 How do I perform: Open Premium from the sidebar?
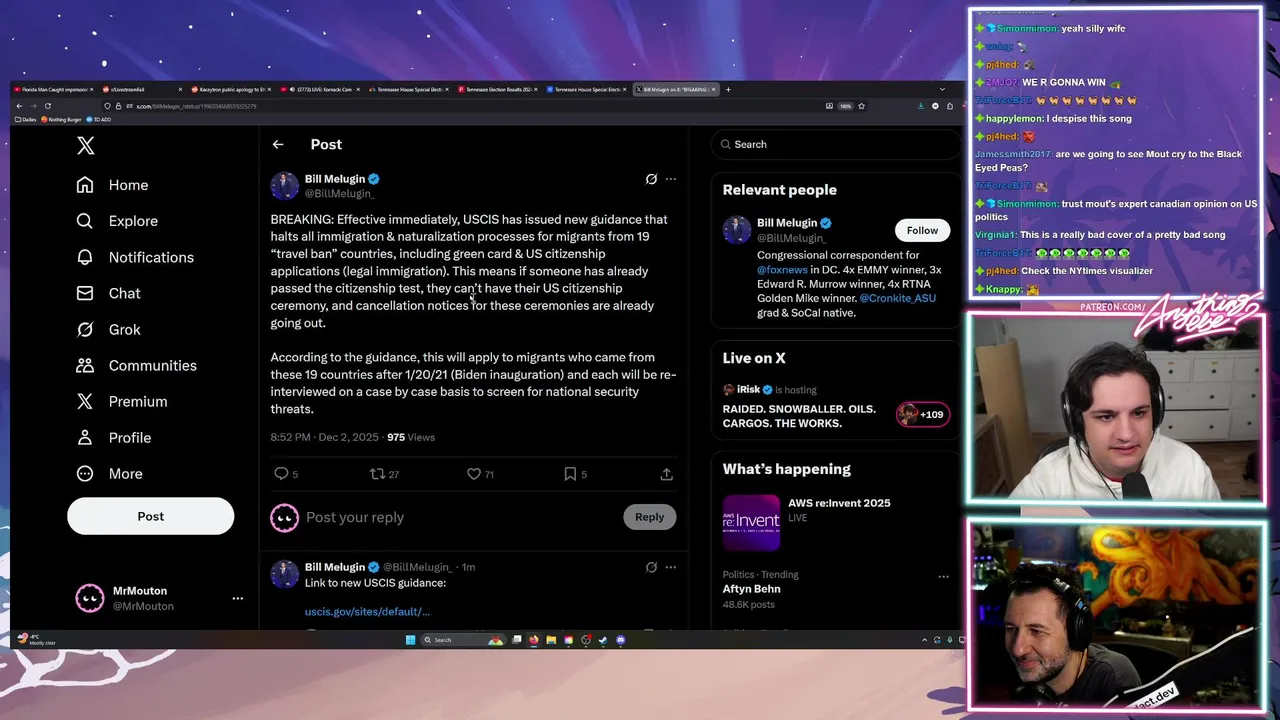click(122, 401)
